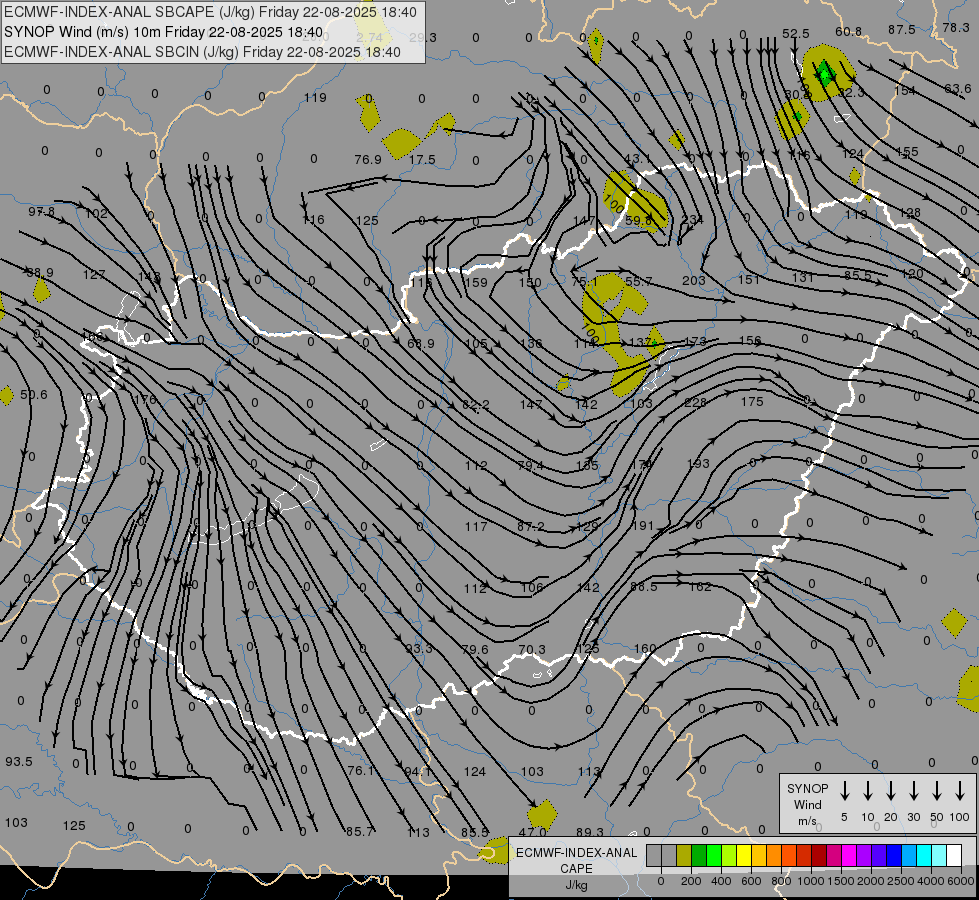Screen dimensions: 979x900
Task: Click the map value 78.3
Action: point(956,27)
